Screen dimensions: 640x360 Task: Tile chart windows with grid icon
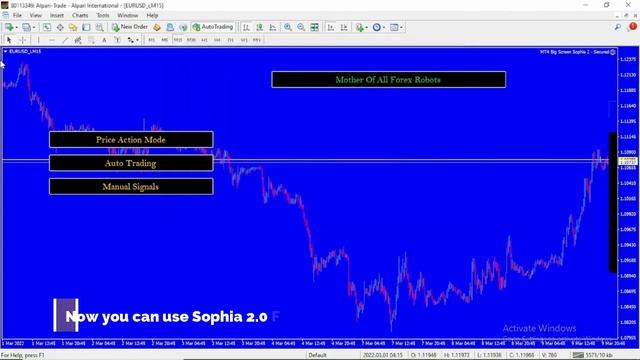tap(314, 27)
